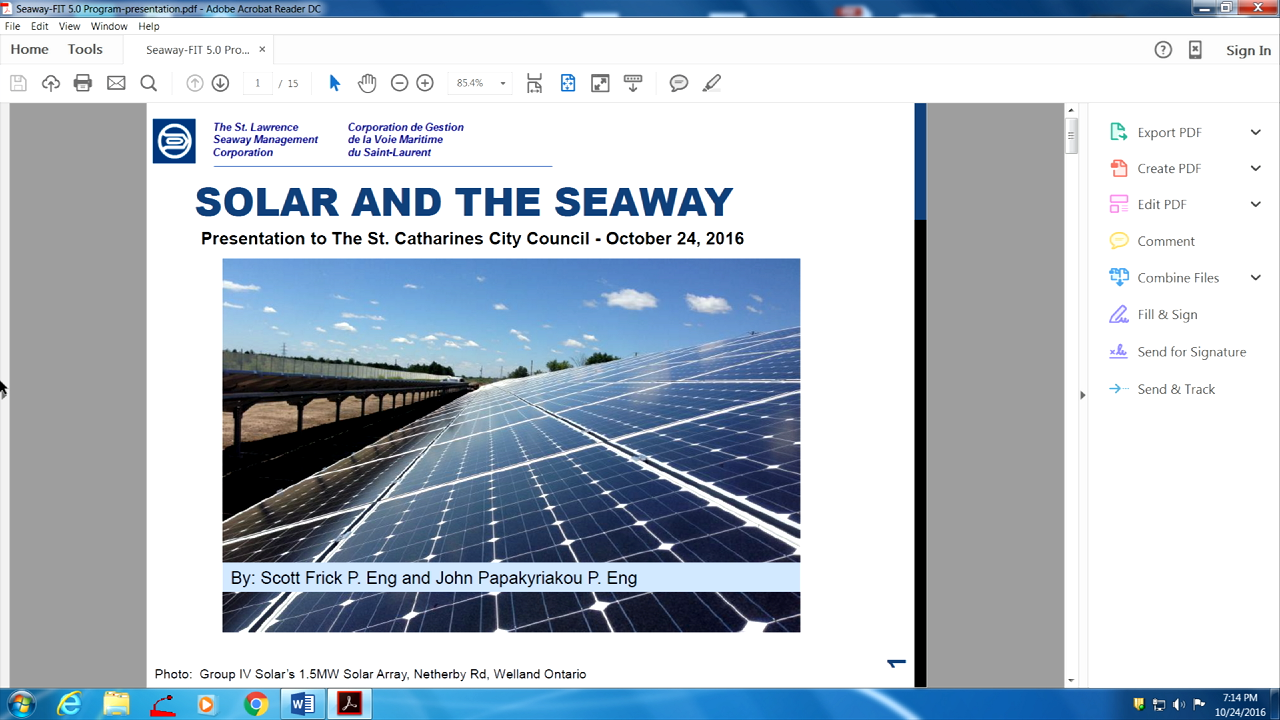Viewport: 1280px width, 720px height.
Task: Click the Sign In link
Action: tap(1248, 50)
